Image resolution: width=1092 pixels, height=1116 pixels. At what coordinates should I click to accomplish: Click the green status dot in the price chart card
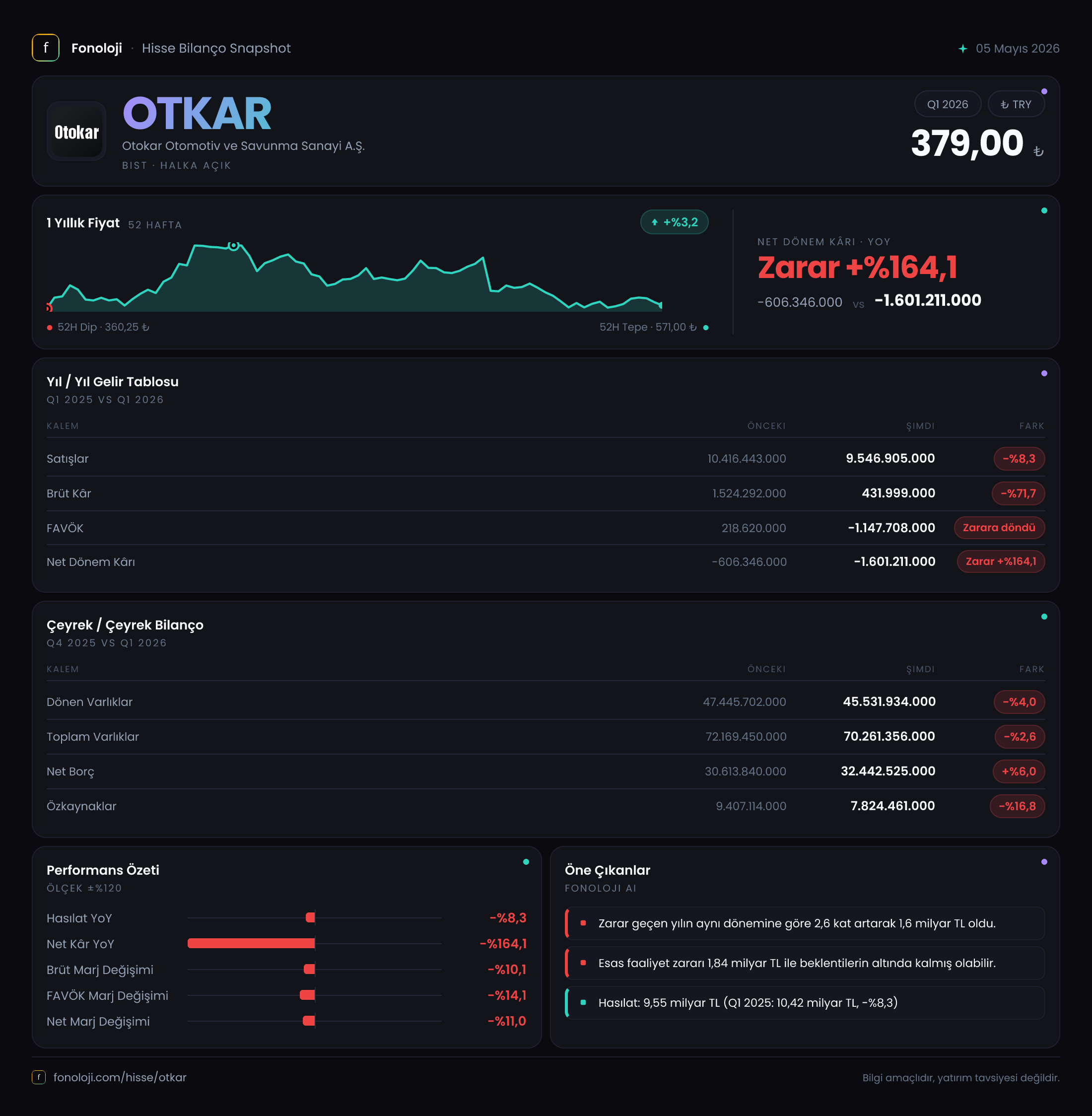click(1044, 211)
